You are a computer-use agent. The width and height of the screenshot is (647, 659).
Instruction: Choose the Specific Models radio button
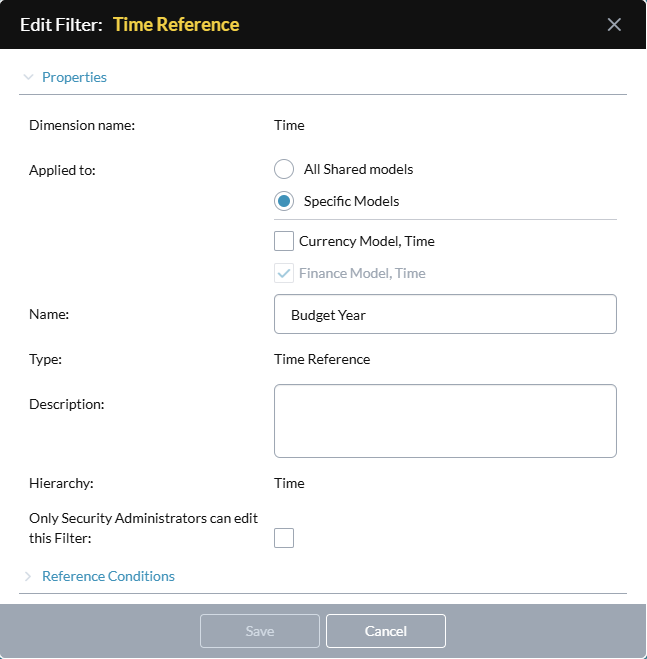(284, 201)
